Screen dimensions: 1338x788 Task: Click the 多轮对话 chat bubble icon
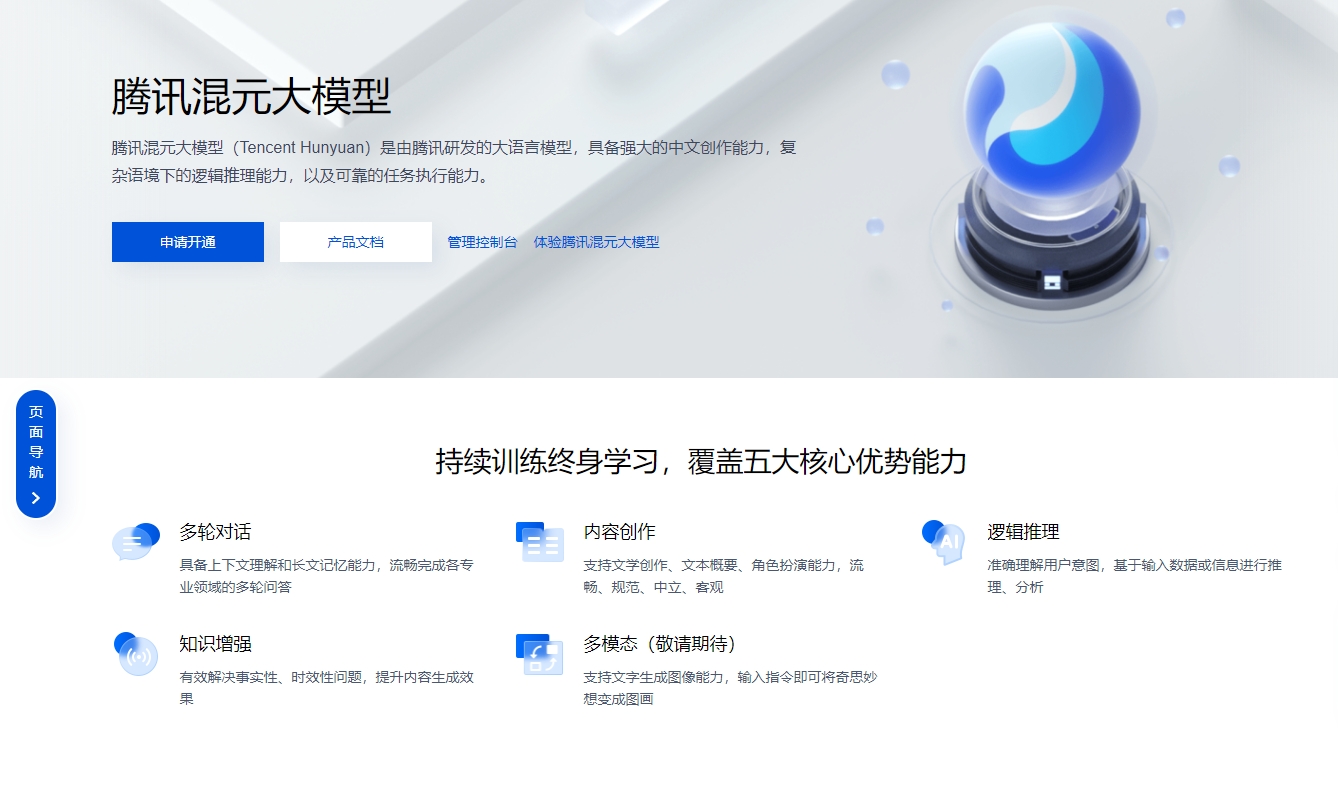tap(136, 542)
